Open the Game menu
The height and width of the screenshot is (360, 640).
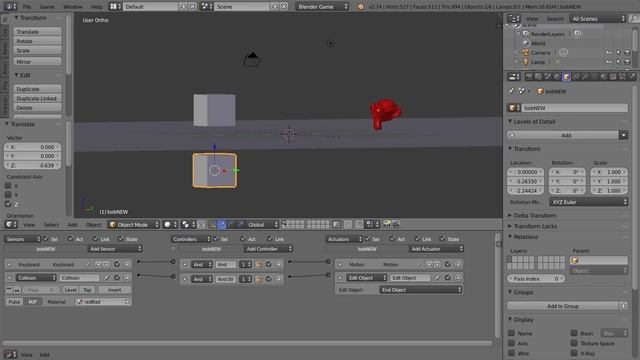click(x=47, y=7)
